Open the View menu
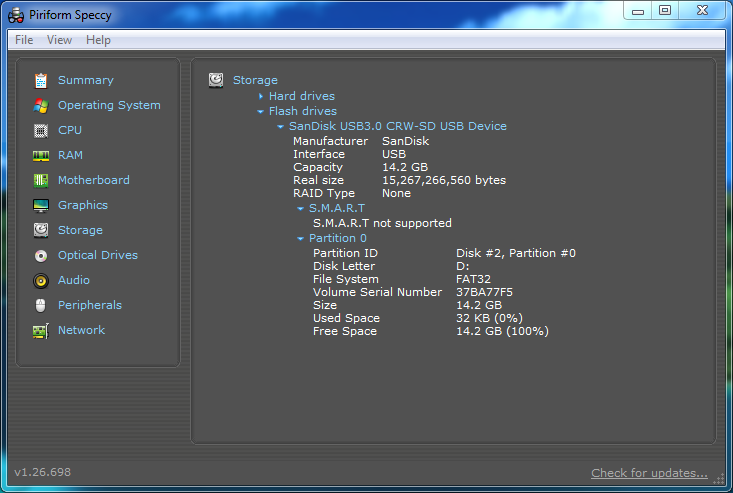Image resolution: width=733 pixels, height=493 pixels. pos(59,40)
